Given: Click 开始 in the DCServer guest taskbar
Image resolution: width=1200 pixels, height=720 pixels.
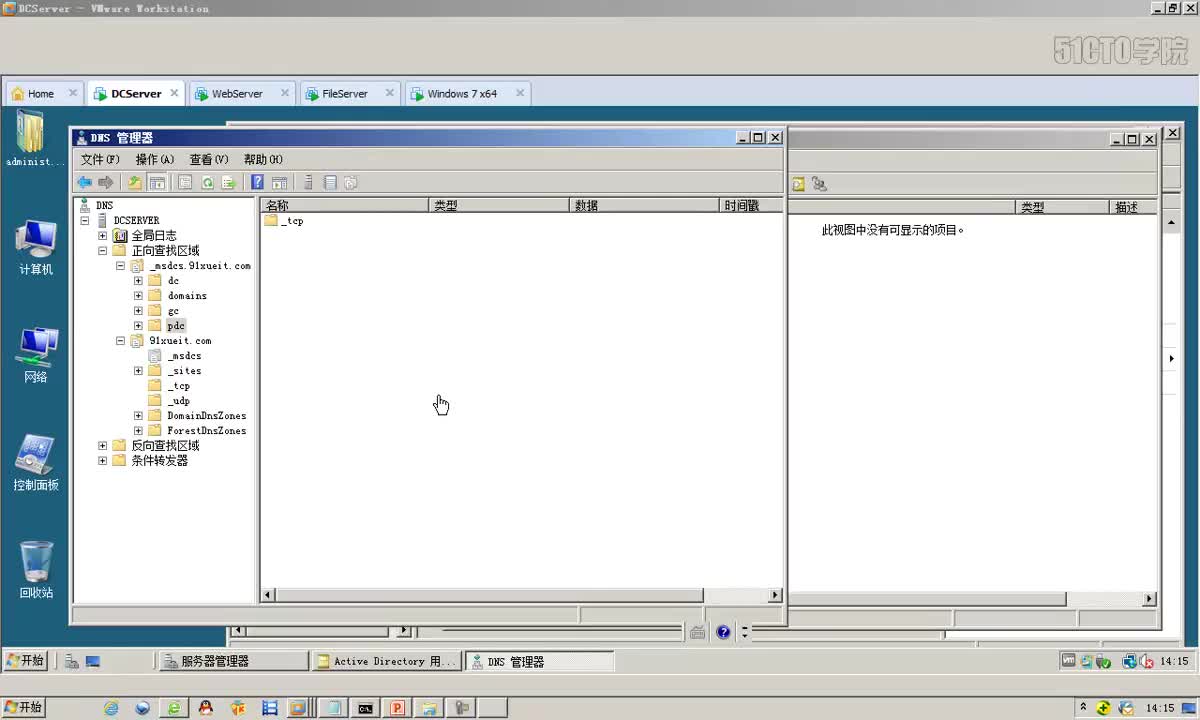Looking at the screenshot, I should [x=25, y=661].
